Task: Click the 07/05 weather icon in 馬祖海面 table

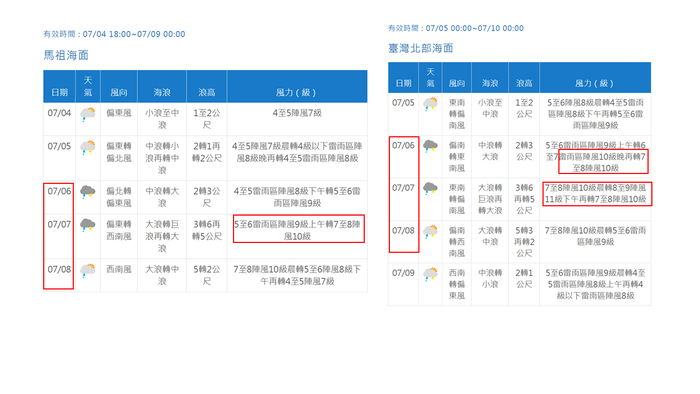Action: click(88, 147)
